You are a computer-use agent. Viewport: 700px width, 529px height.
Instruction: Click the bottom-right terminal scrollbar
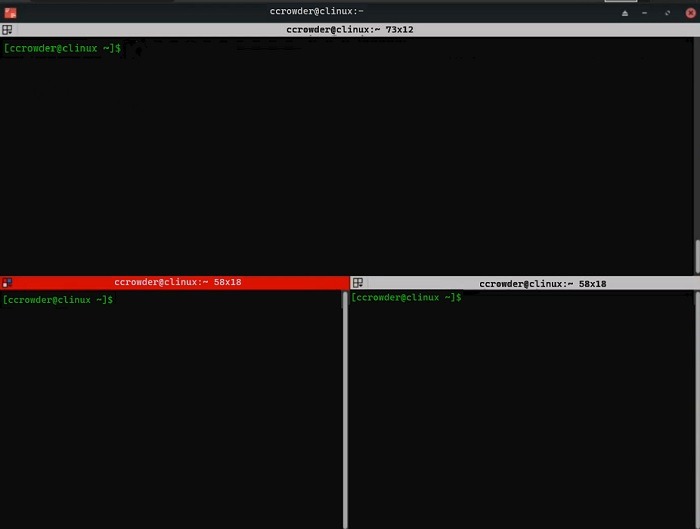click(697, 410)
